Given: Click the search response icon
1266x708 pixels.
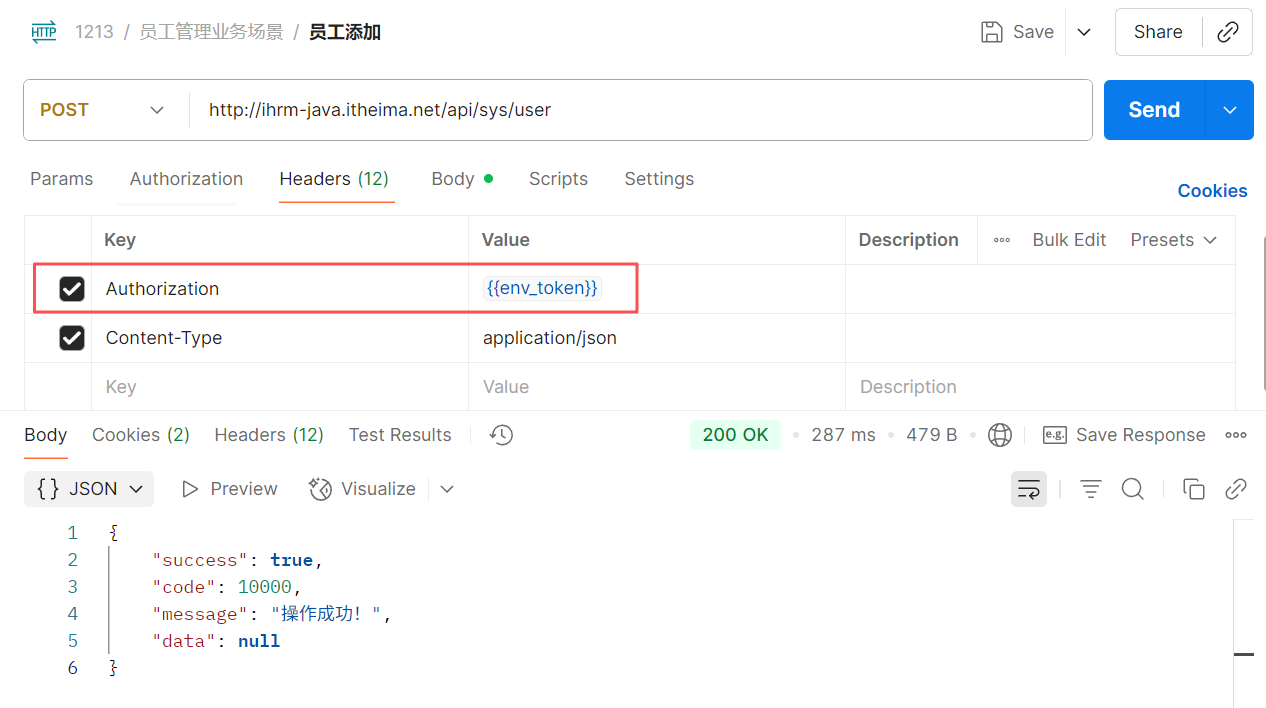Looking at the screenshot, I should tap(1132, 489).
